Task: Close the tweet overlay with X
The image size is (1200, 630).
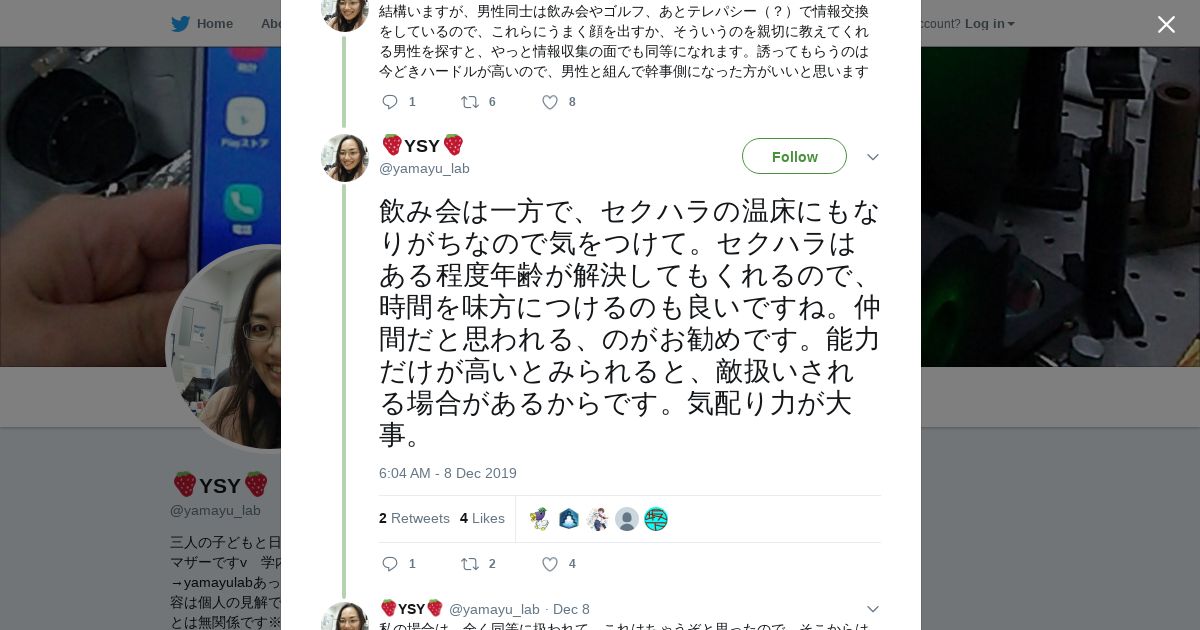Action: pos(1166,25)
